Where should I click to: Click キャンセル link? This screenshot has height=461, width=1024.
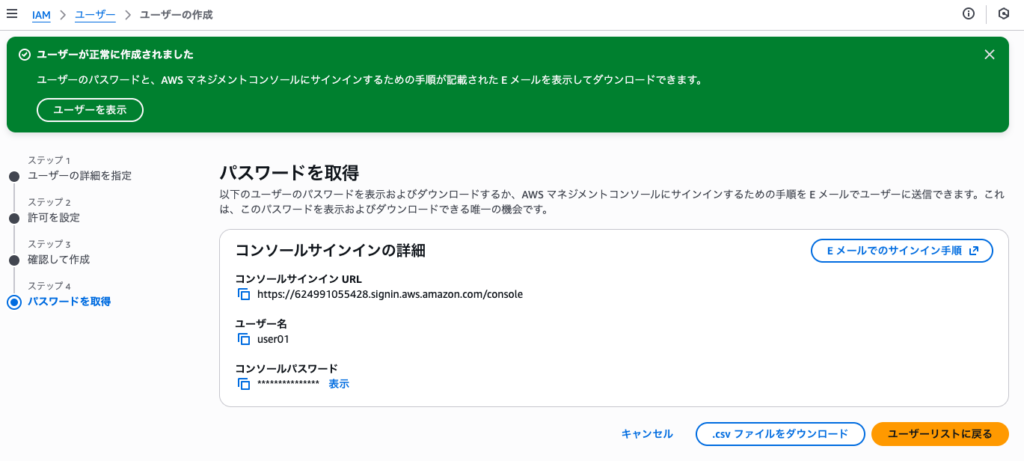click(x=647, y=434)
